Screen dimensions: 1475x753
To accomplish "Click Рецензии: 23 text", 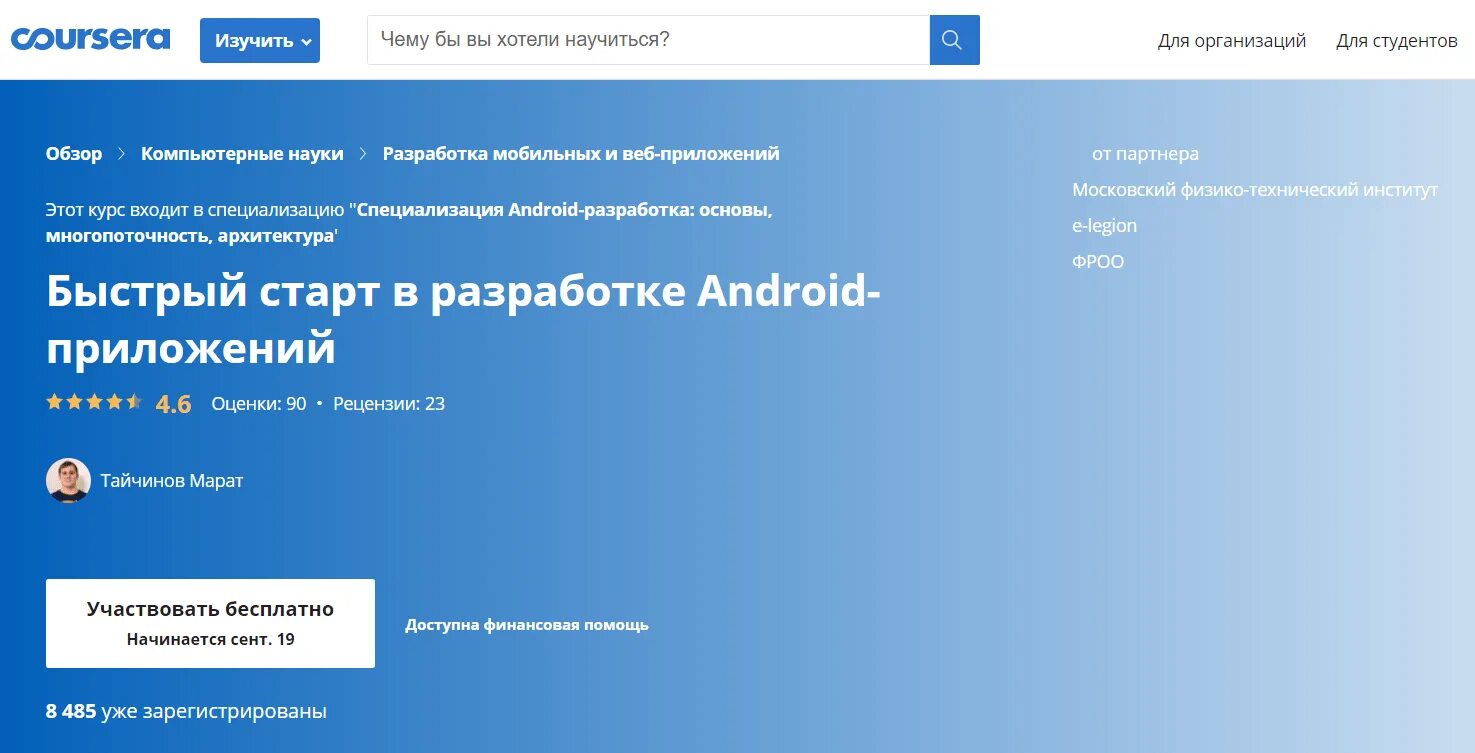I will [389, 404].
